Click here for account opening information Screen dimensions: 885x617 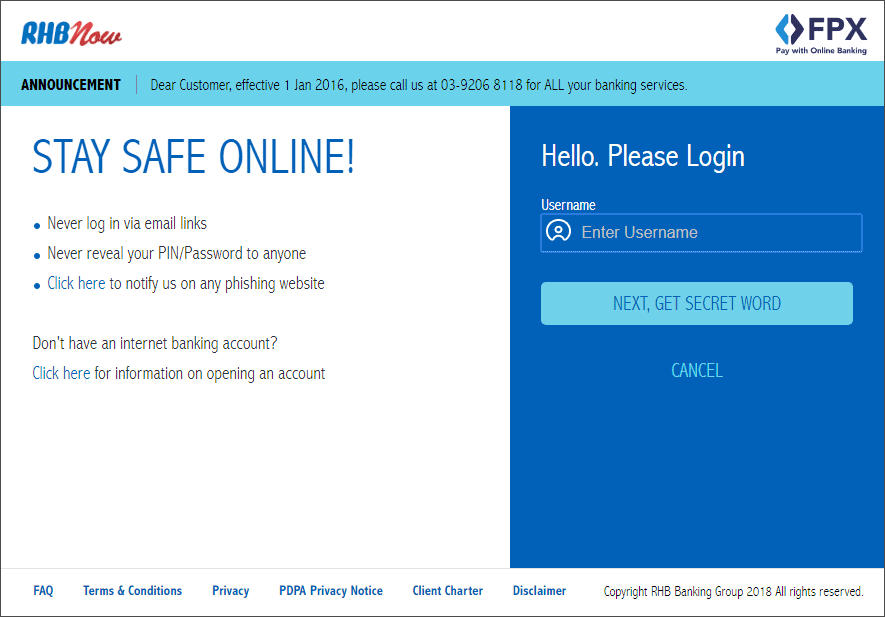click(x=60, y=373)
